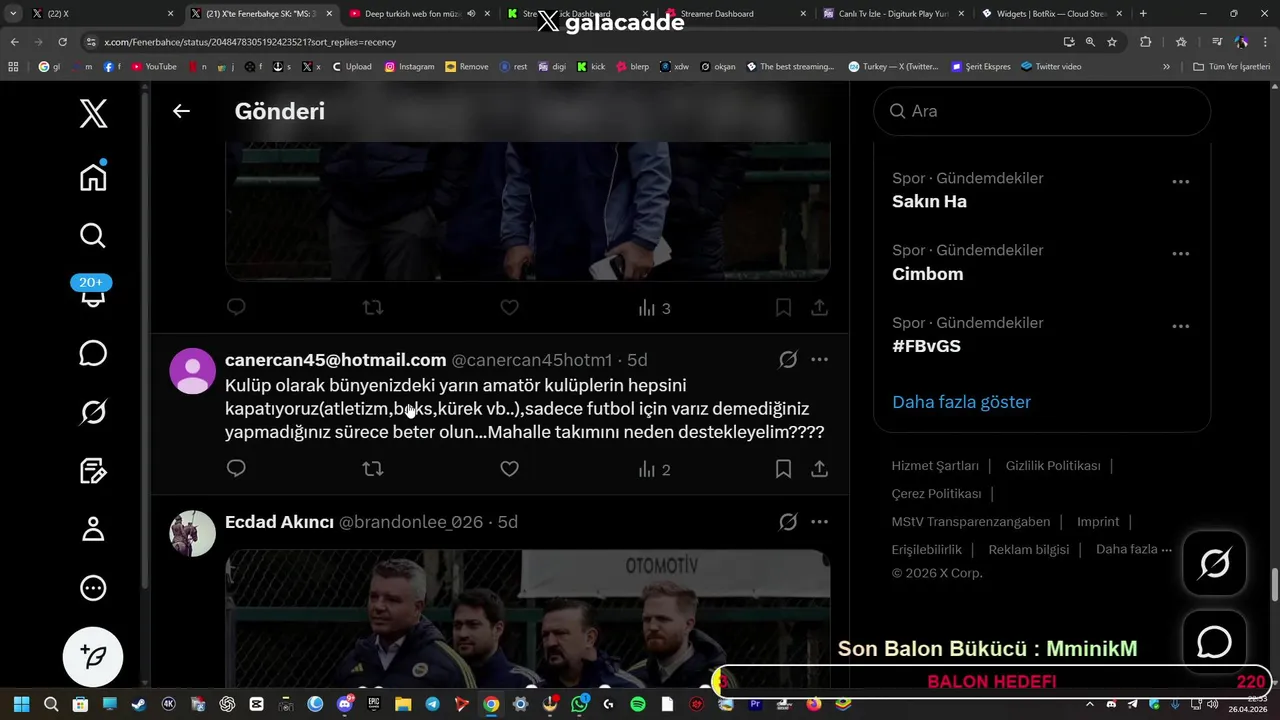
Task: Open the Home feed icon in sidebar
Action: coord(93,177)
